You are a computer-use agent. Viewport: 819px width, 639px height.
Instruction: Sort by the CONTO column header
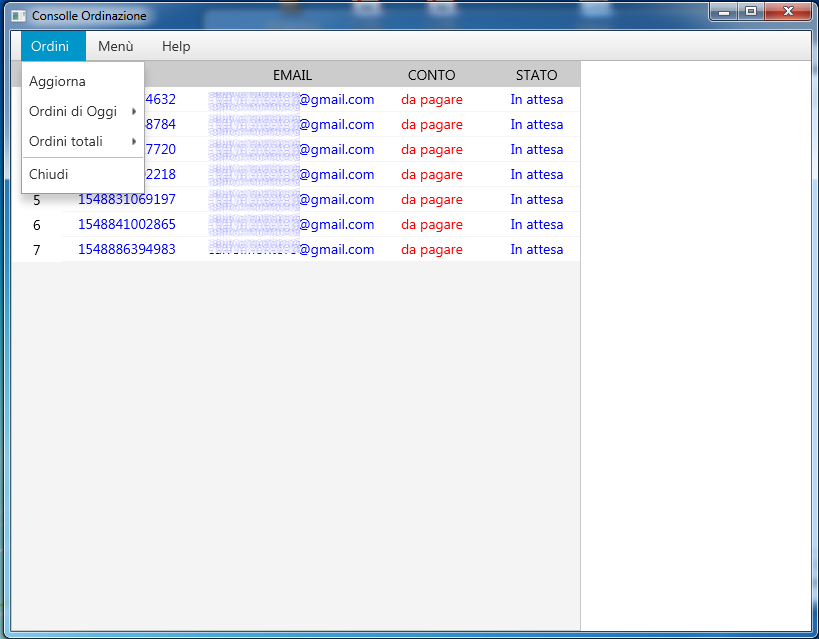[x=431, y=75]
